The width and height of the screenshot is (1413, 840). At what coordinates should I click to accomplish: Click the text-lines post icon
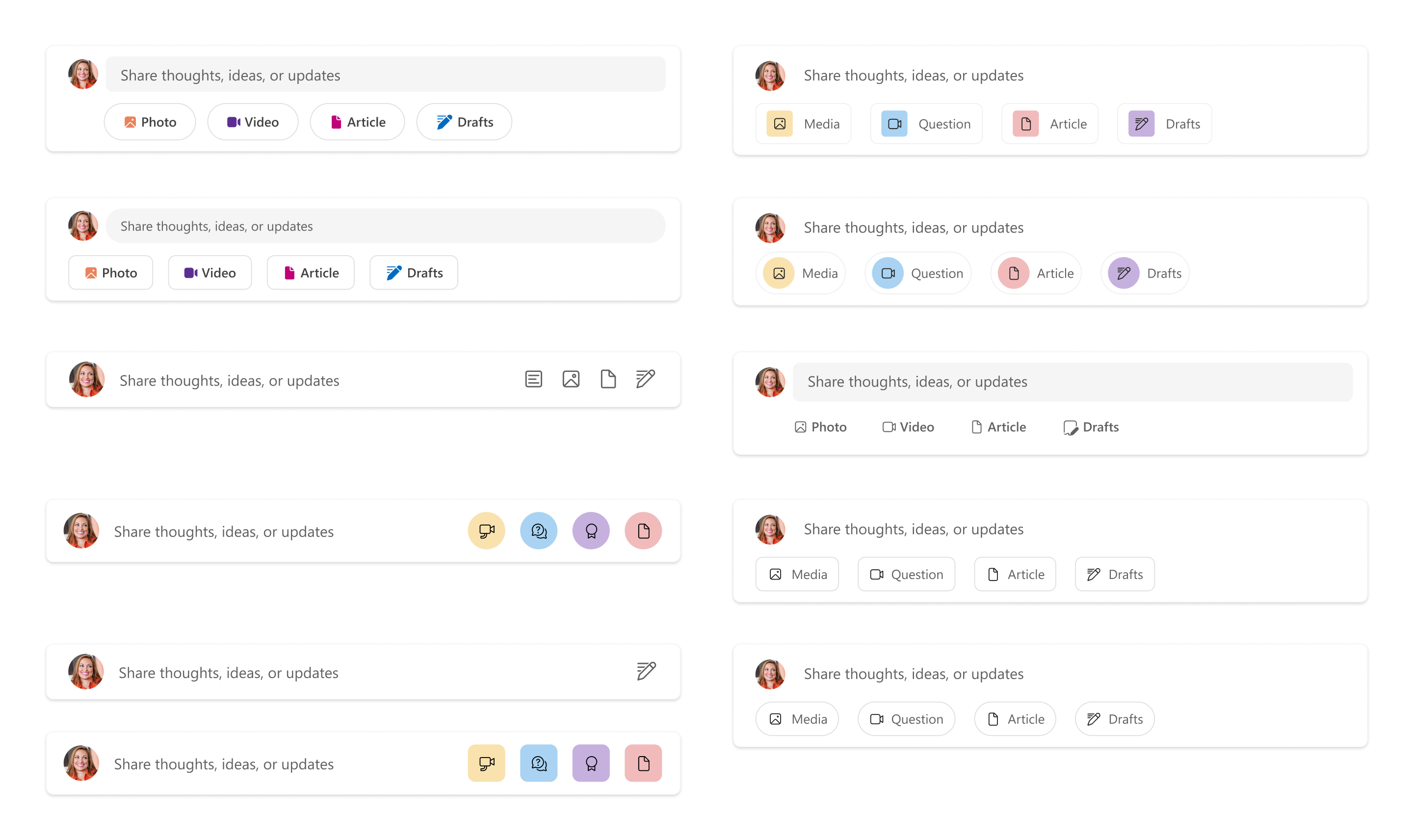(533, 379)
